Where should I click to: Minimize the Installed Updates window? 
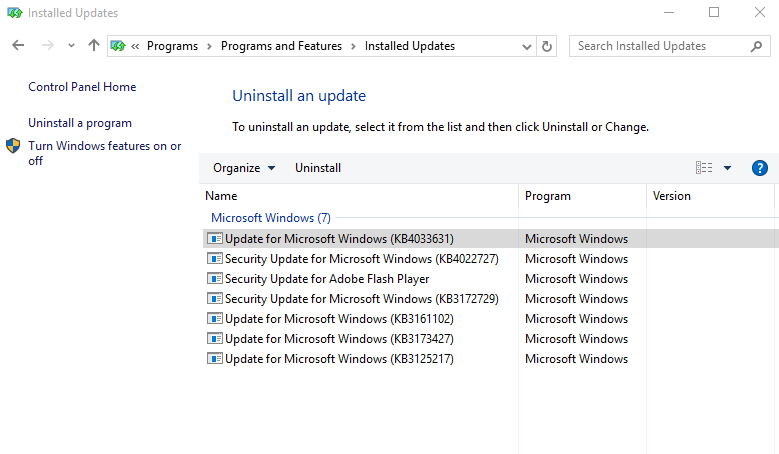[x=669, y=12]
